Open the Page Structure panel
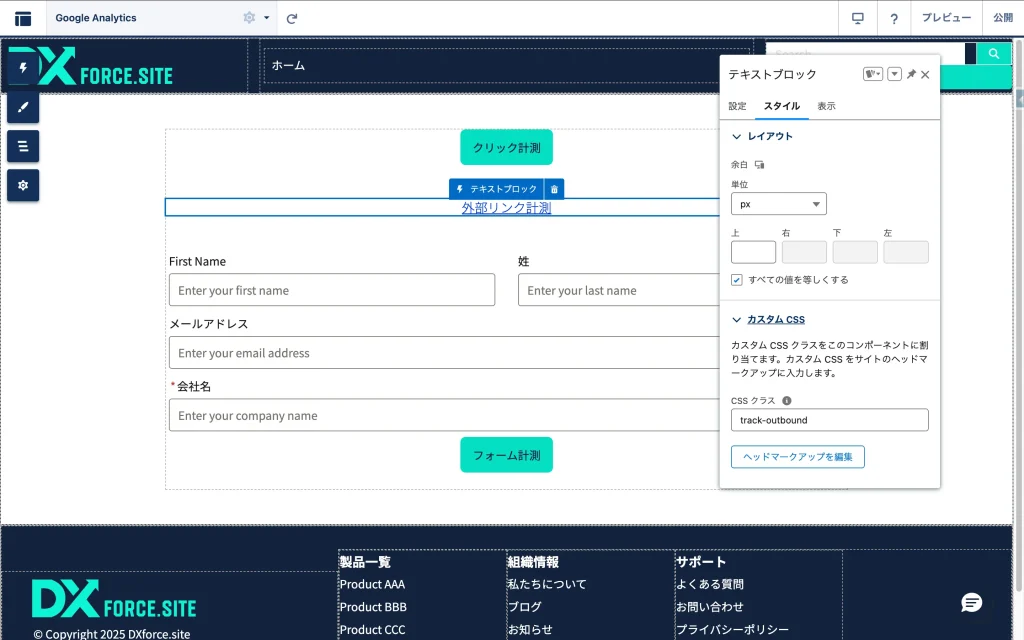This screenshot has width=1024, height=640. (23, 146)
